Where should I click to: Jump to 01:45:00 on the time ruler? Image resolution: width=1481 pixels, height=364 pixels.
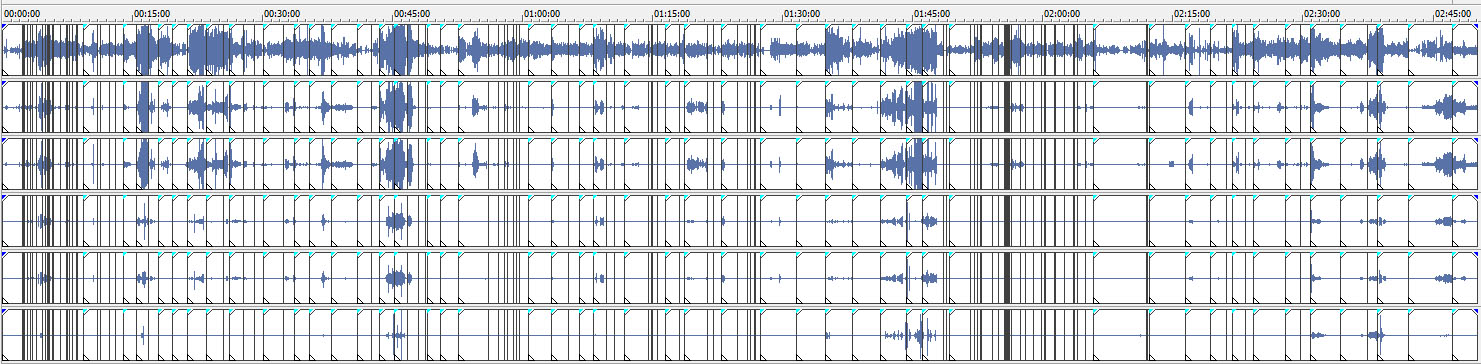coord(933,14)
